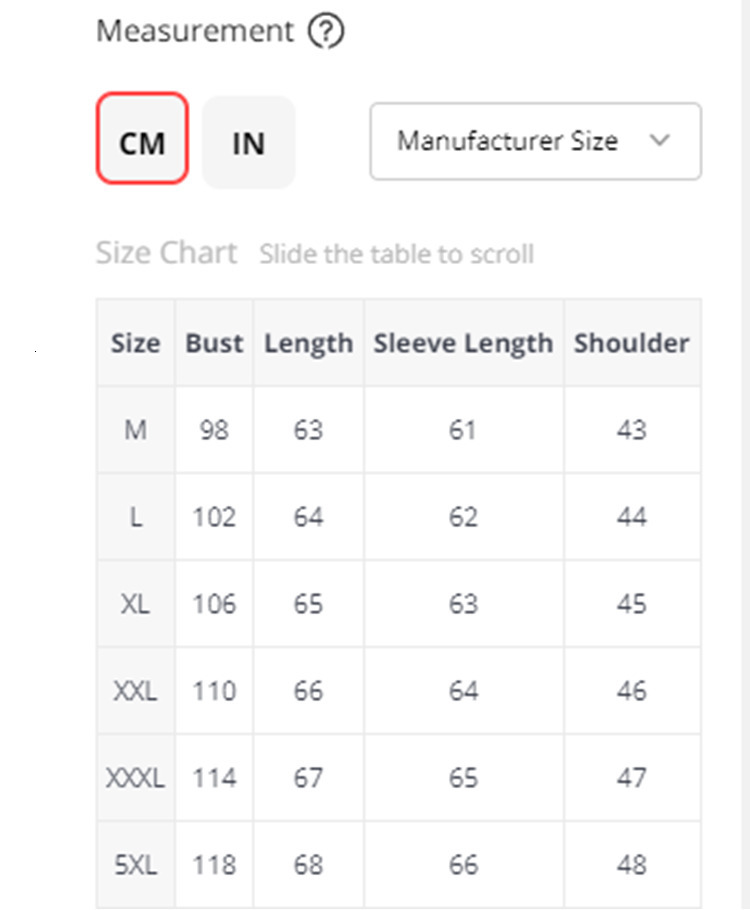The image size is (750, 910).
Task: Select the XL size row label
Action: (x=136, y=604)
